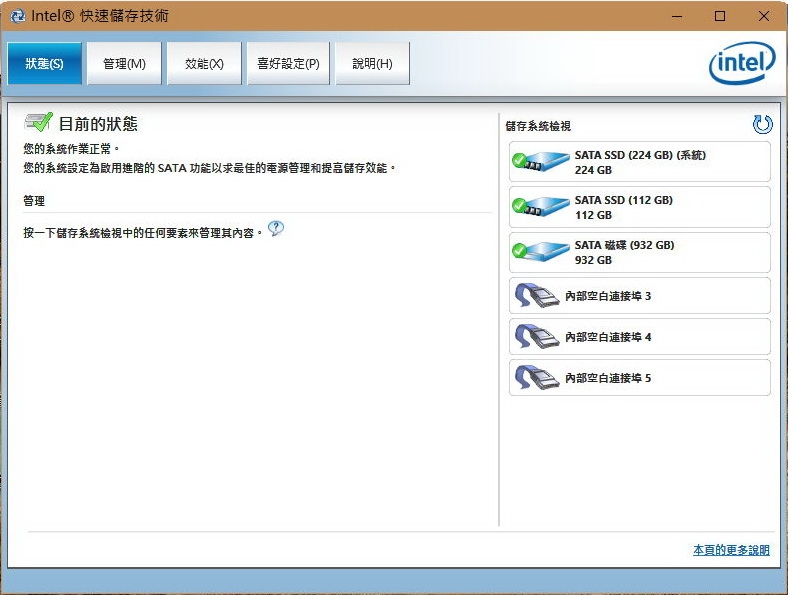Select the SATA SSD (112 GB) label
The image size is (788, 595).
pyautogui.click(x=624, y=200)
